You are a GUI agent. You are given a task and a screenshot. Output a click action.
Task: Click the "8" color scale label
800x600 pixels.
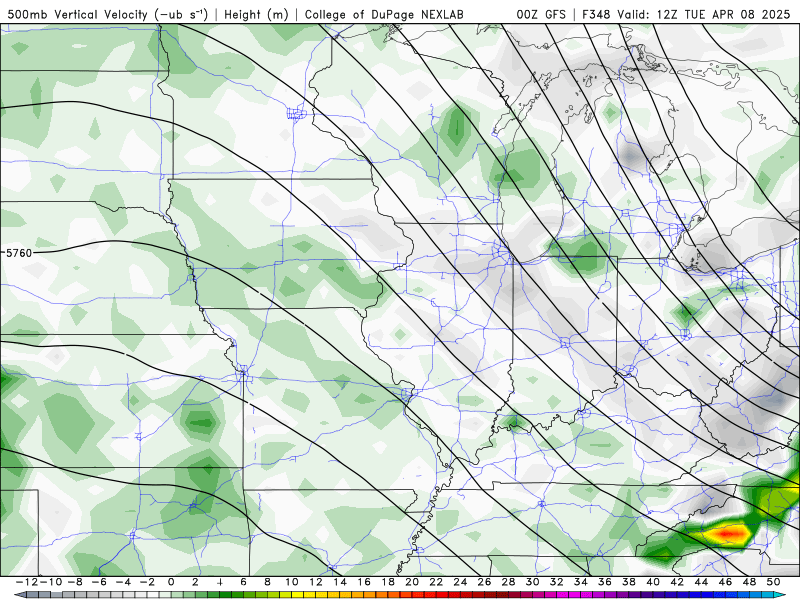coord(267,582)
